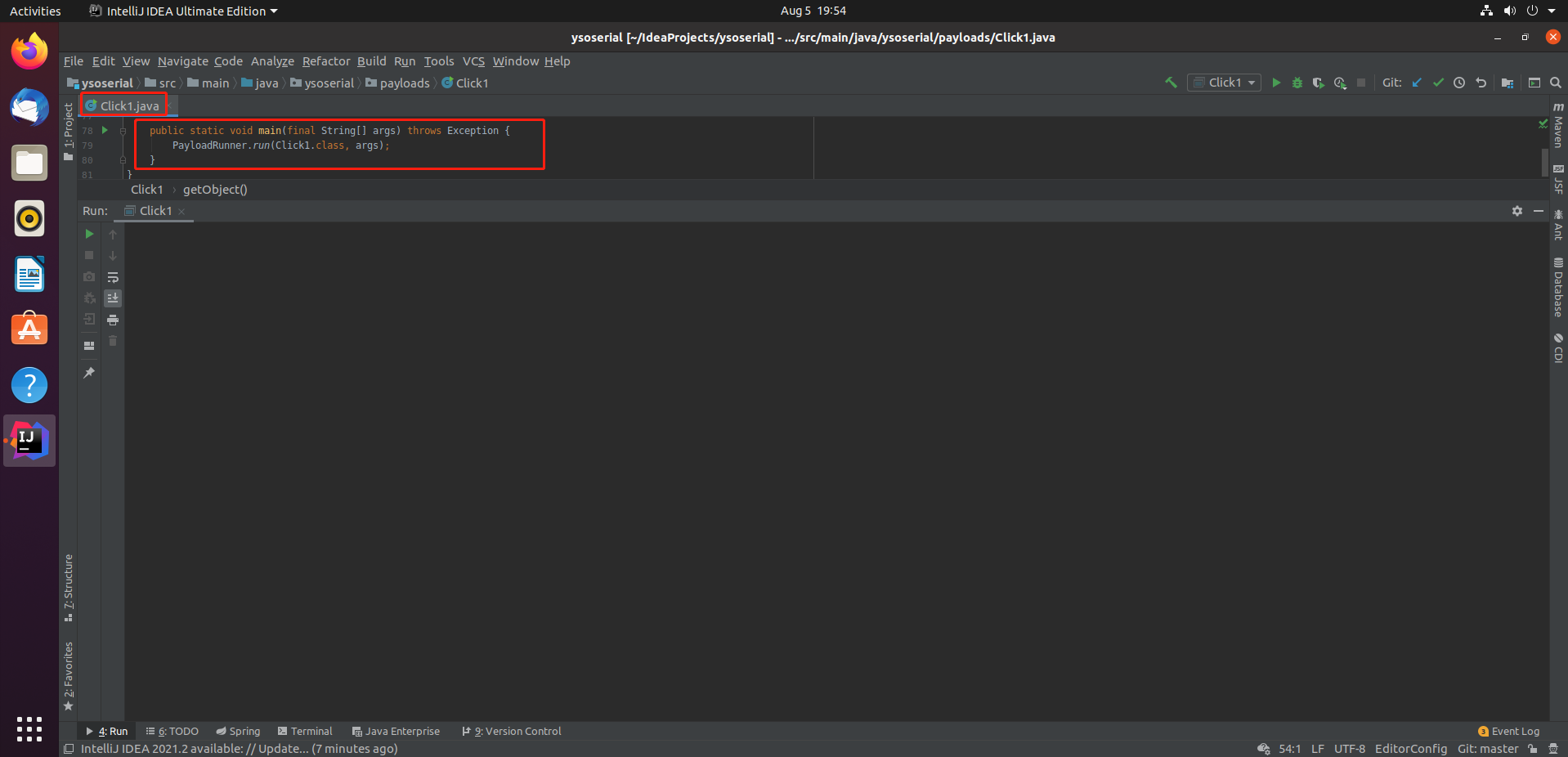Run Click1 with Coverage
This screenshot has width=1568, height=757.
pos(1318,83)
